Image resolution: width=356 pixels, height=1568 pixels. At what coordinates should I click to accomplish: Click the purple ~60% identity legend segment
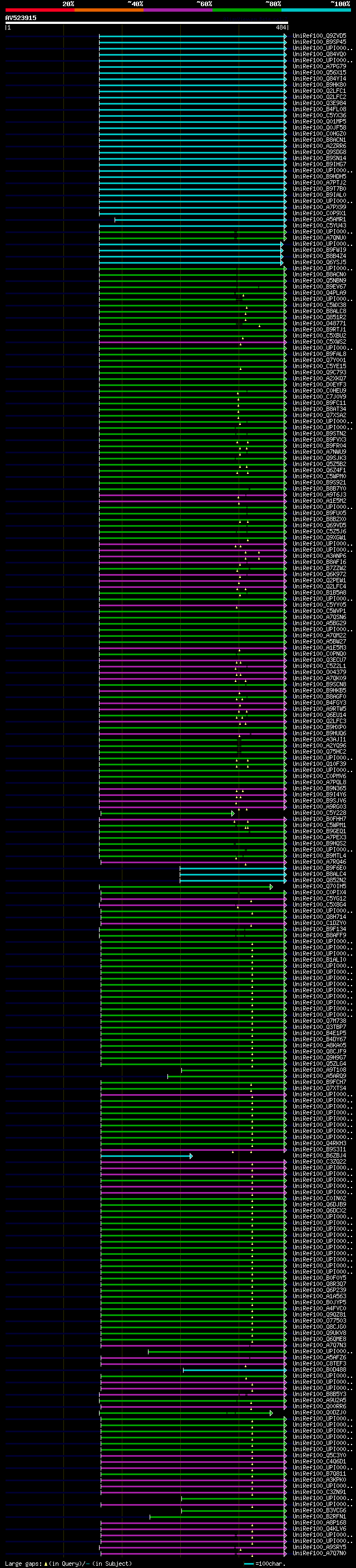177,10
